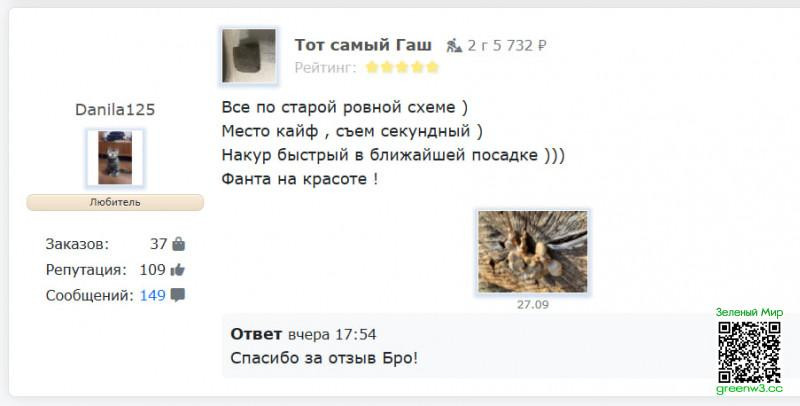Screen dimensions: 800x406
Task: Click the 2 г 5 732 ₽ price label
Action: 507,46
